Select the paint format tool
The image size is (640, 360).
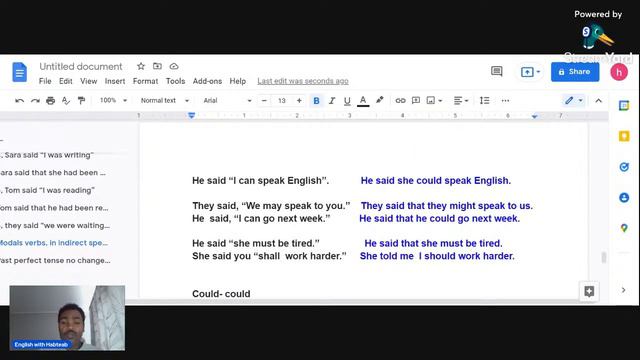click(x=82, y=100)
